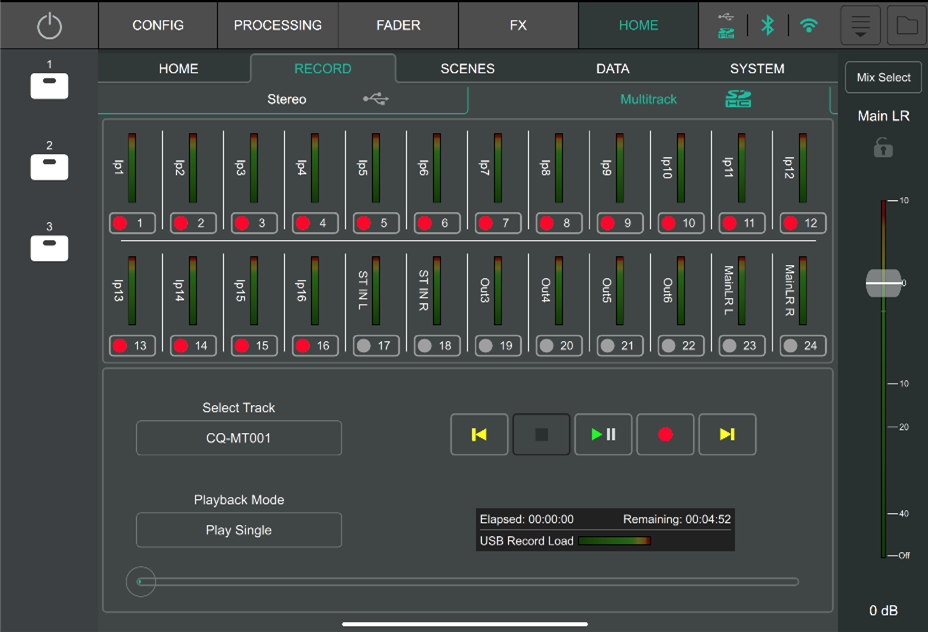Skip to next track

pyautogui.click(x=727, y=434)
